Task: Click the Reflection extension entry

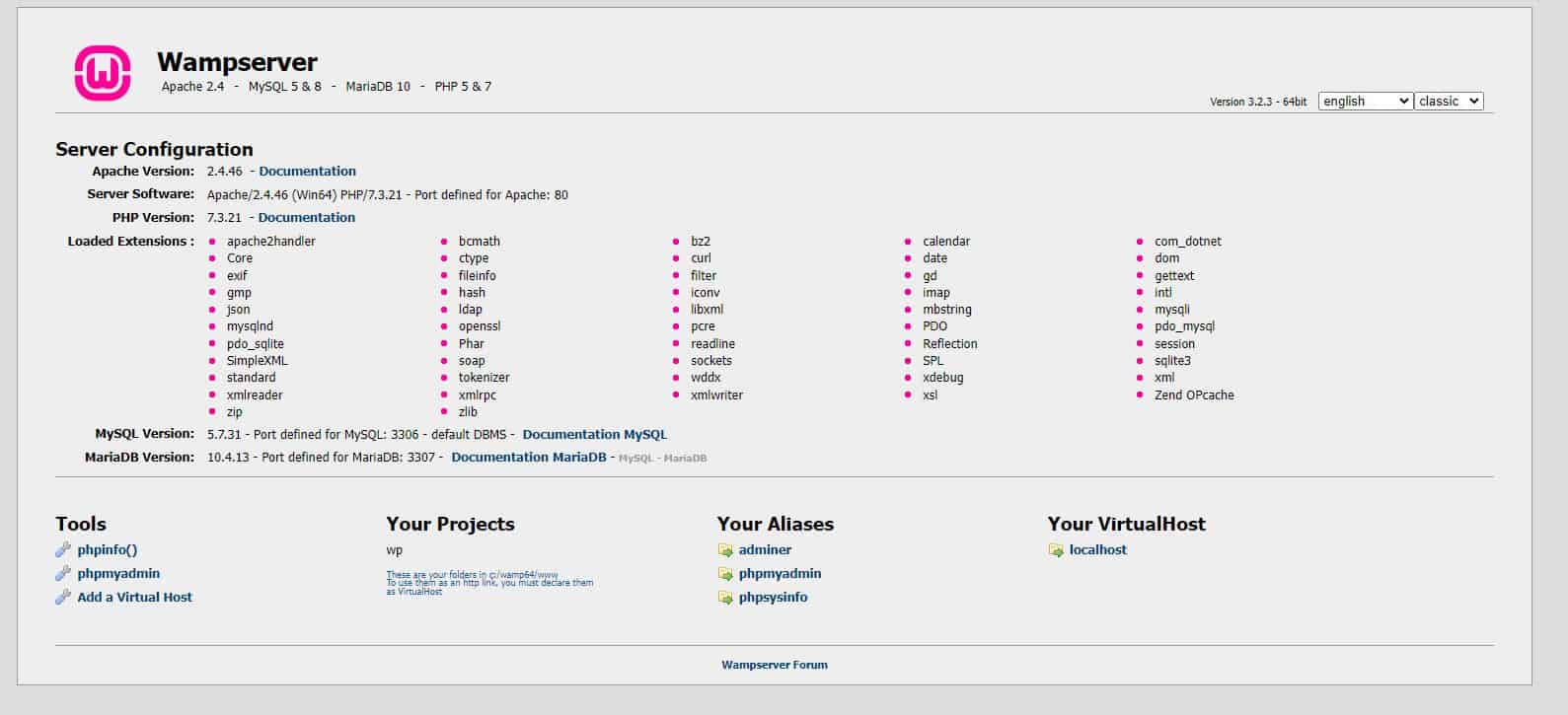Action: [x=950, y=344]
